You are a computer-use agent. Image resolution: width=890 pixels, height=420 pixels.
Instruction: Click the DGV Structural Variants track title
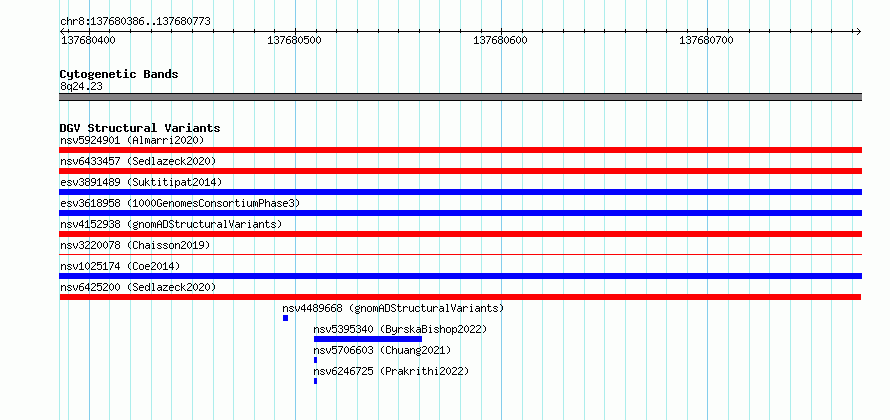click(140, 128)
